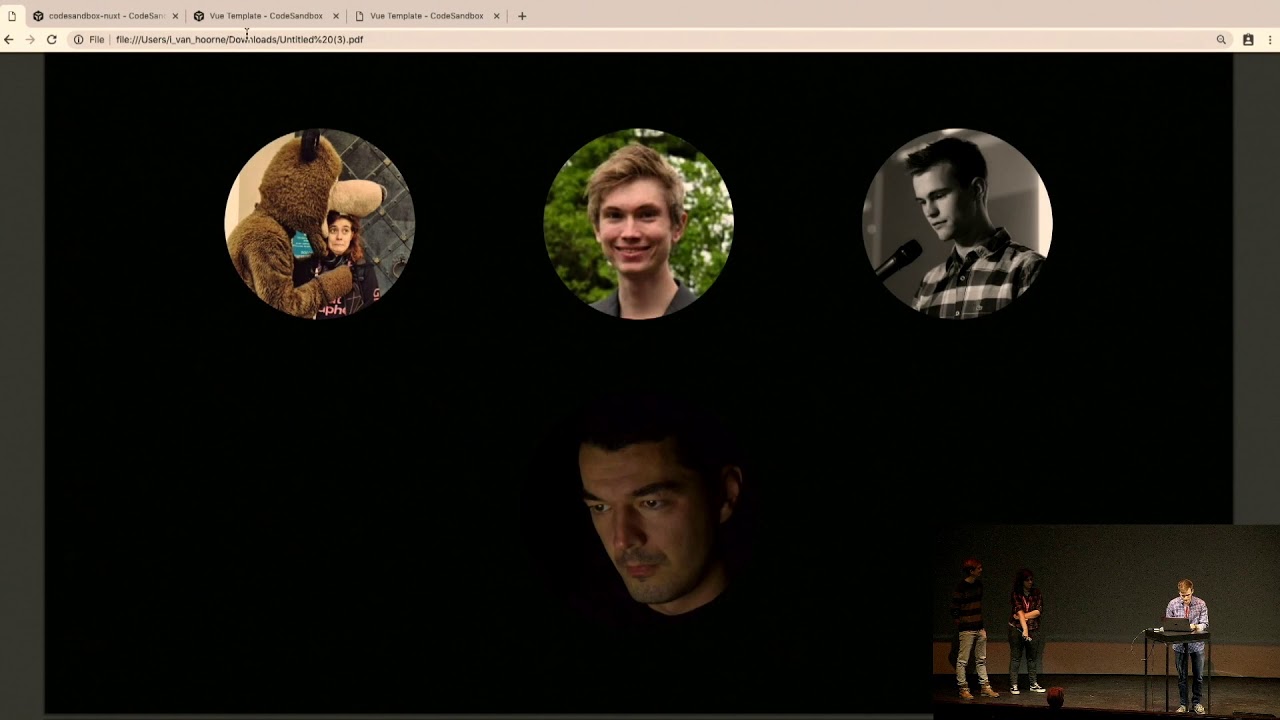Click the address bar file URL
This screenshot has width=1280, height=720.
(239, 40)
